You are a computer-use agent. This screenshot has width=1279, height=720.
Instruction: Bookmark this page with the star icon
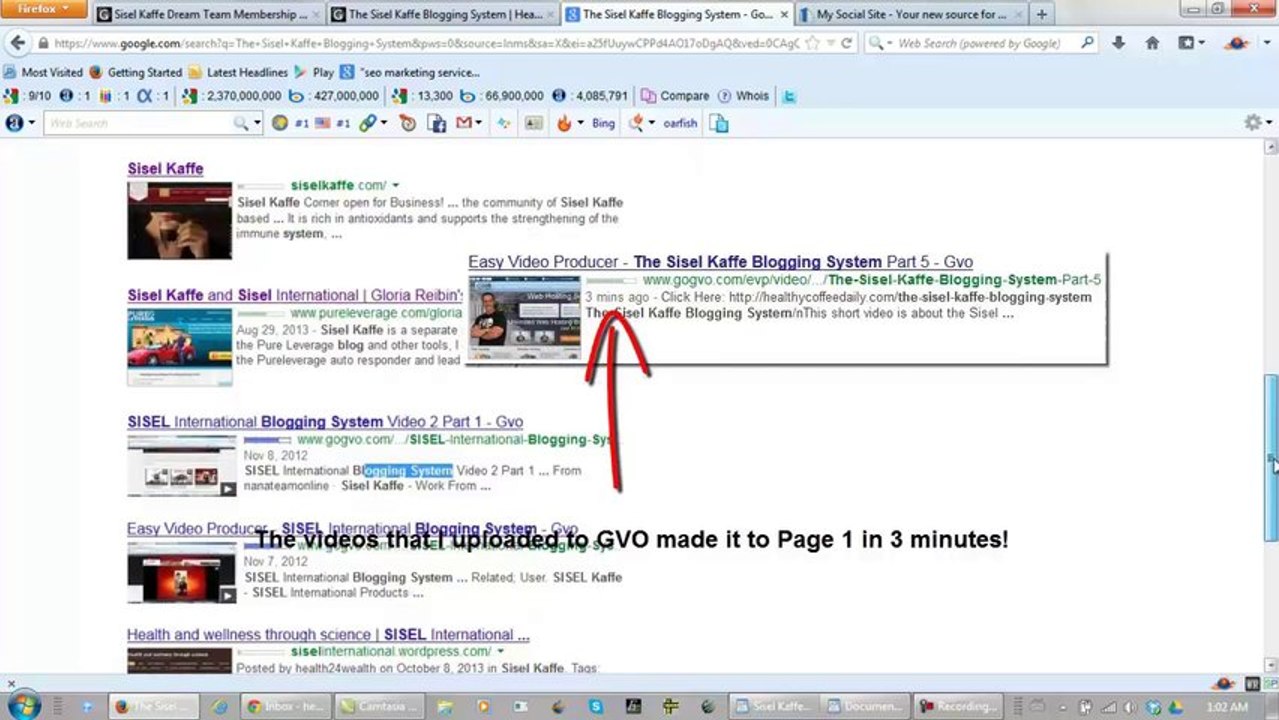tap(813, 44)
